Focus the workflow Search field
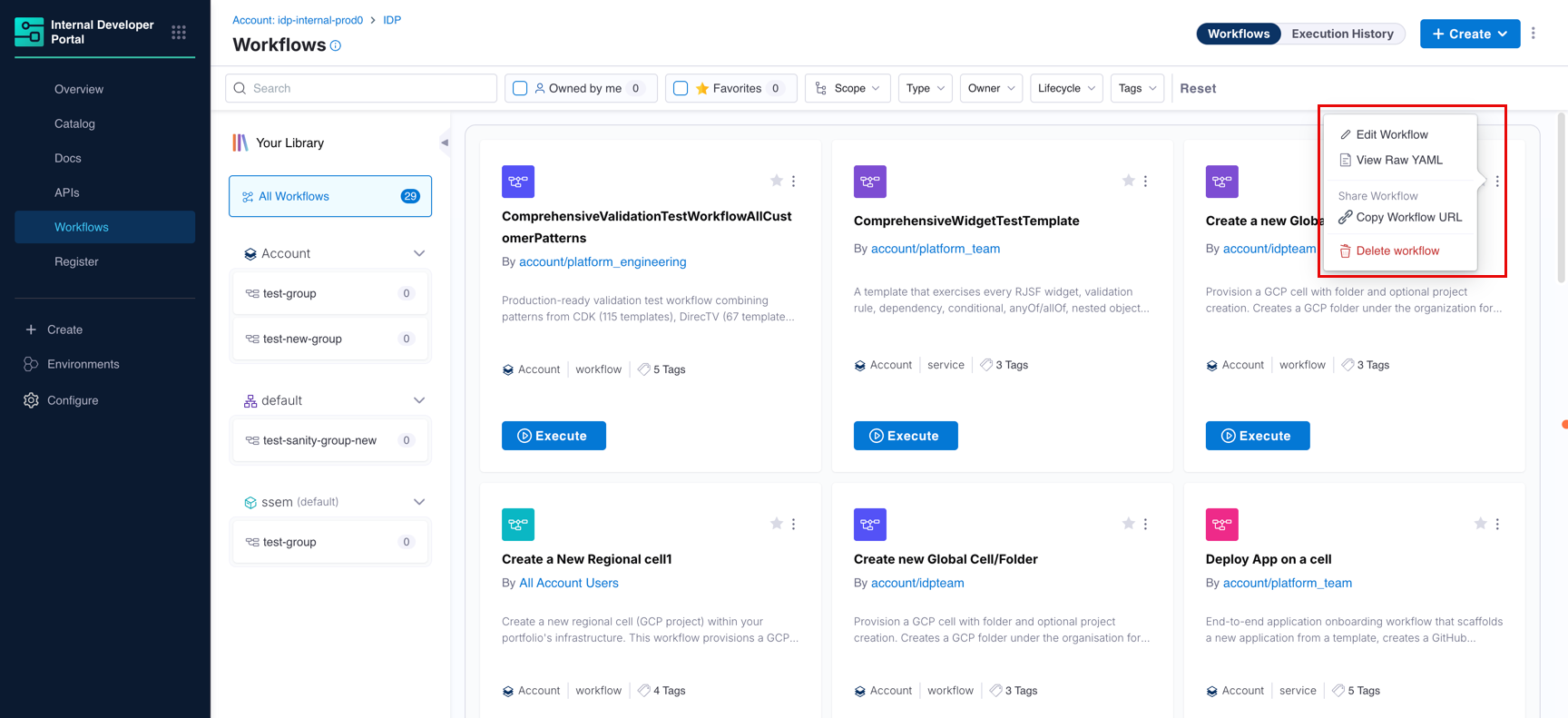Viewport: 1568px width, 718px height. (x=361, y=88)
